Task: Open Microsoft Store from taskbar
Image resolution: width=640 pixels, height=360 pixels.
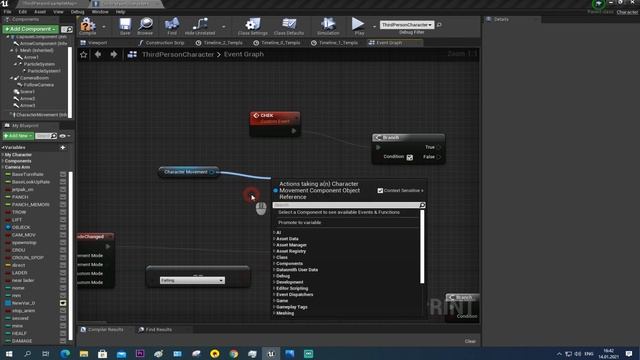Action: click(102, 353)
